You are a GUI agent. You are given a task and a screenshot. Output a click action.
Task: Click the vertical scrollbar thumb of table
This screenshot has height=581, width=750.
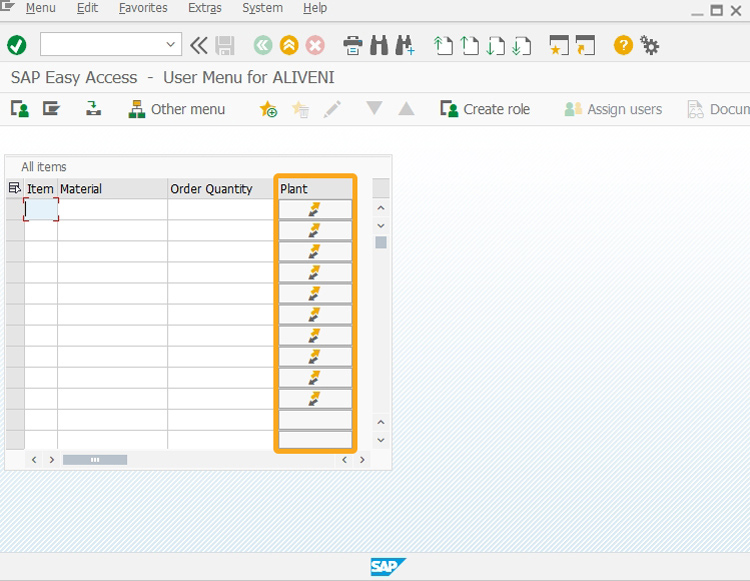(x=381, y=242)
